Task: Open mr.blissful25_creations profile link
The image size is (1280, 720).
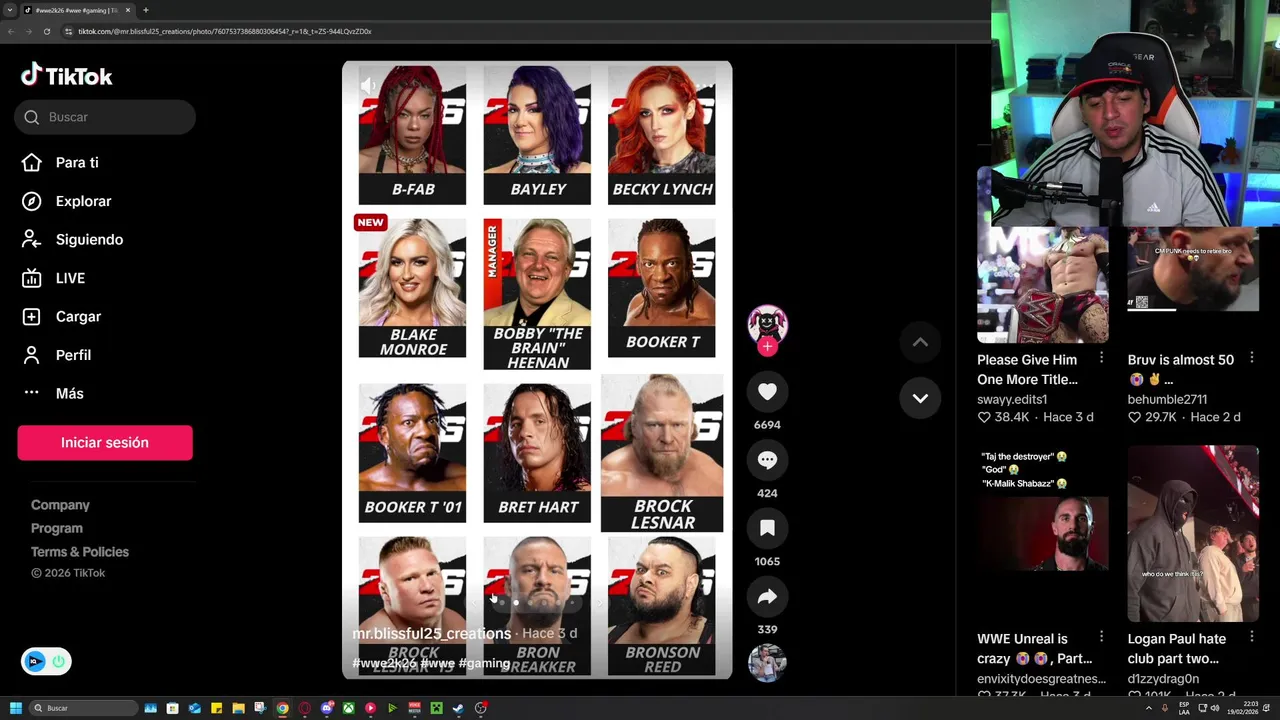Action: click(x=431, y=633)
